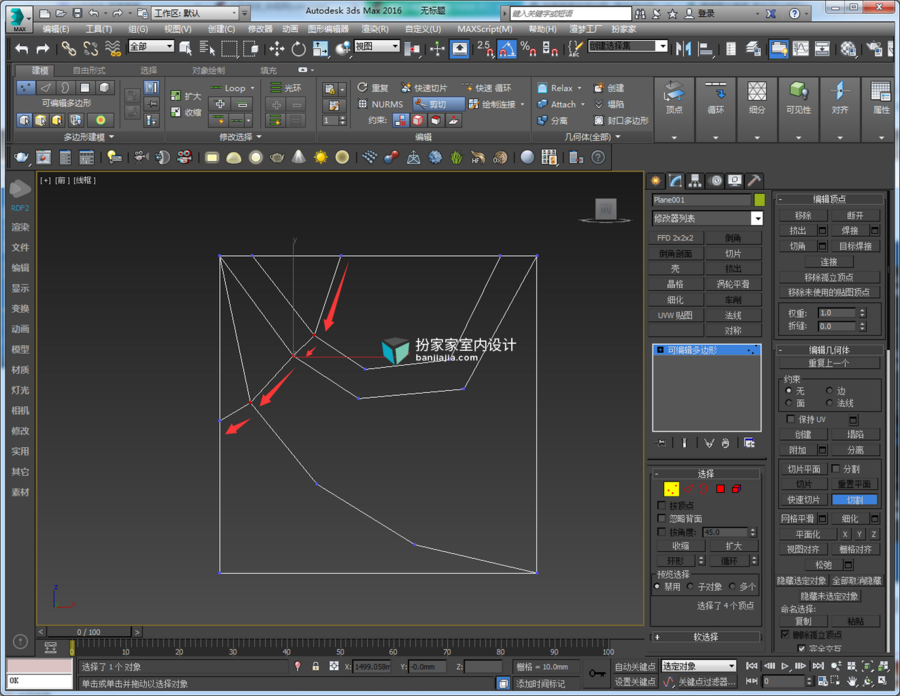Click the selection lock icon in status bar

pyautogui.click(x=315, y=666)
